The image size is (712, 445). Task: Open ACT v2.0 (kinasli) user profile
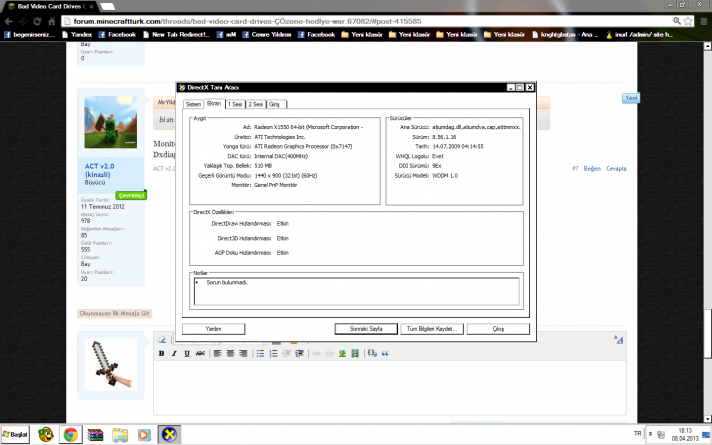(99, 170)
